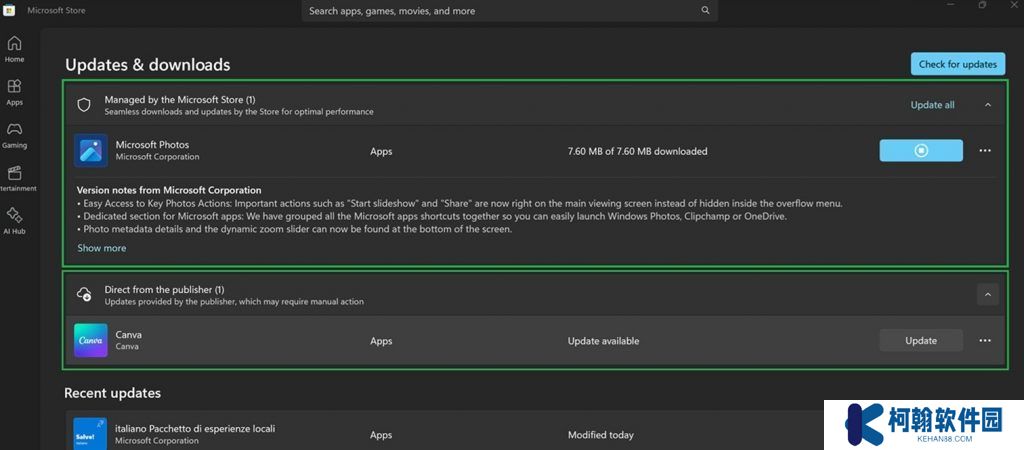Click Apps category in Canva row
Image resolution: width=1024 pixels, height=450 pixels.
(381, 341)
